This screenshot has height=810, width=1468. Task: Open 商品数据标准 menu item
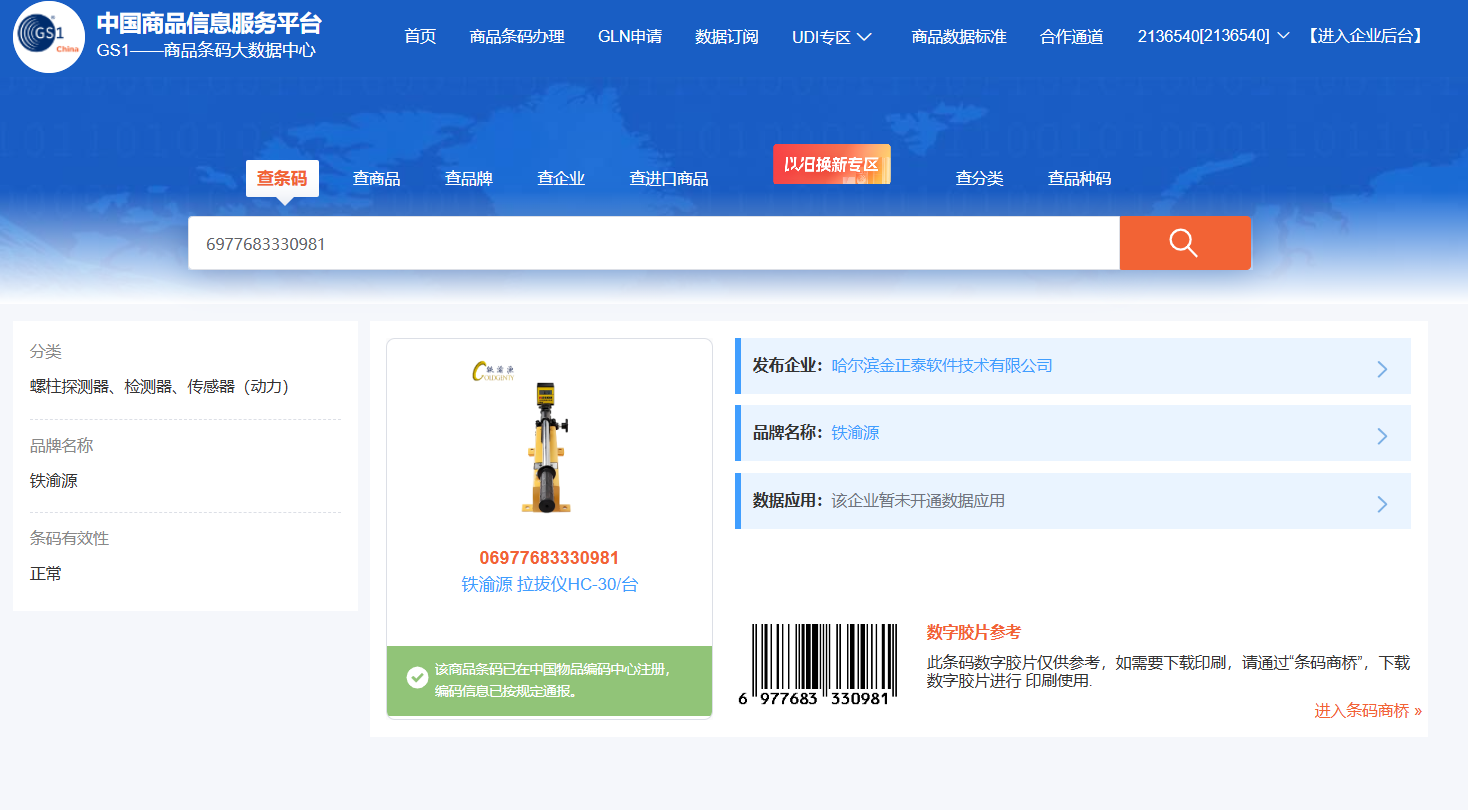point(959,37)
